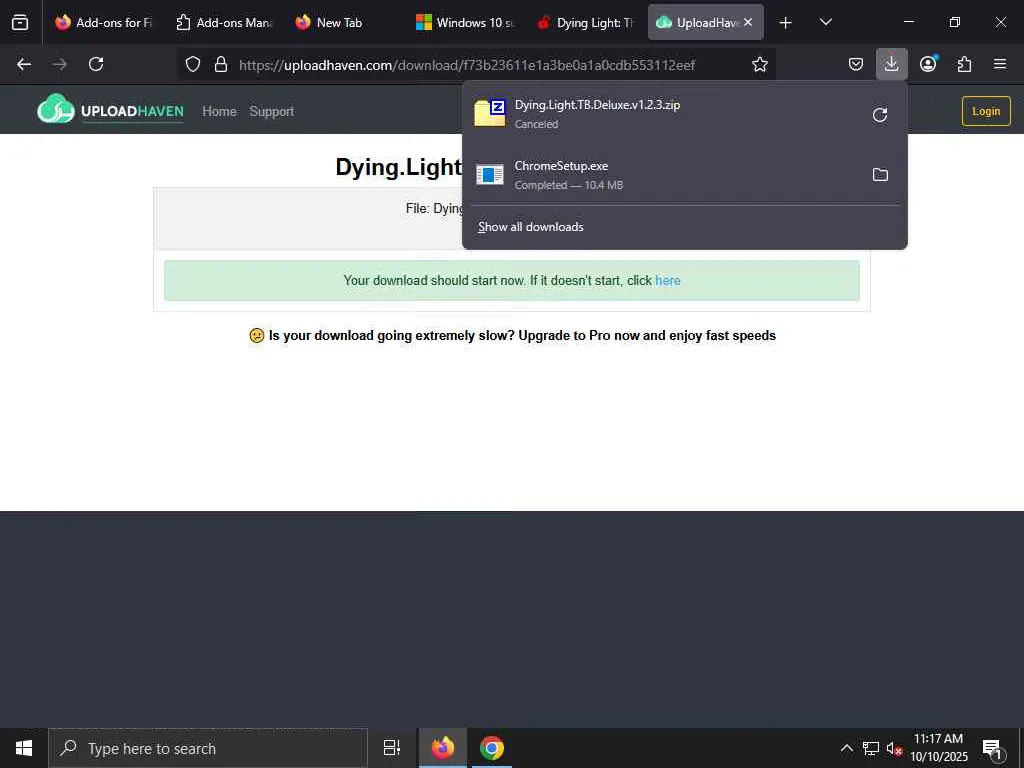
Task: Launch Chrome from taskbar
Action: click(x=492, y=748)
